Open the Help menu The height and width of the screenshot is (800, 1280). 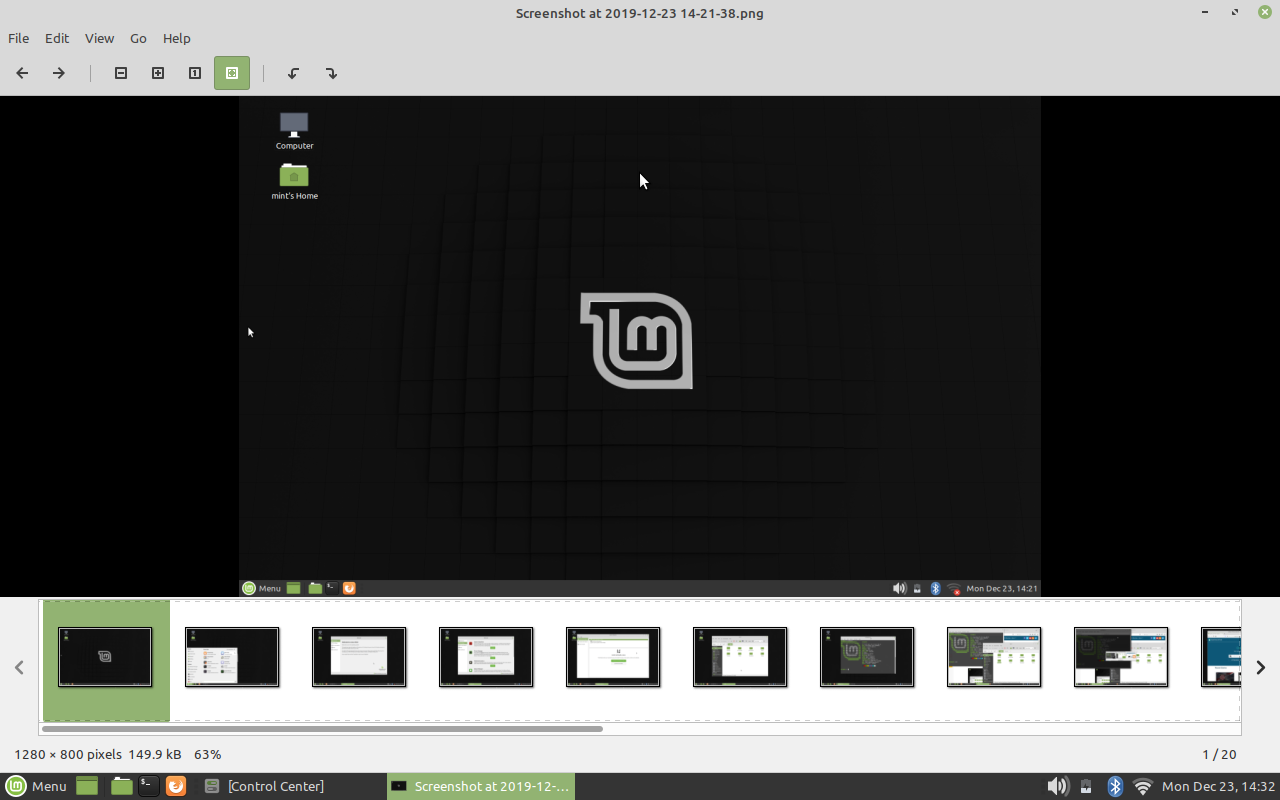tap(177, 38)
